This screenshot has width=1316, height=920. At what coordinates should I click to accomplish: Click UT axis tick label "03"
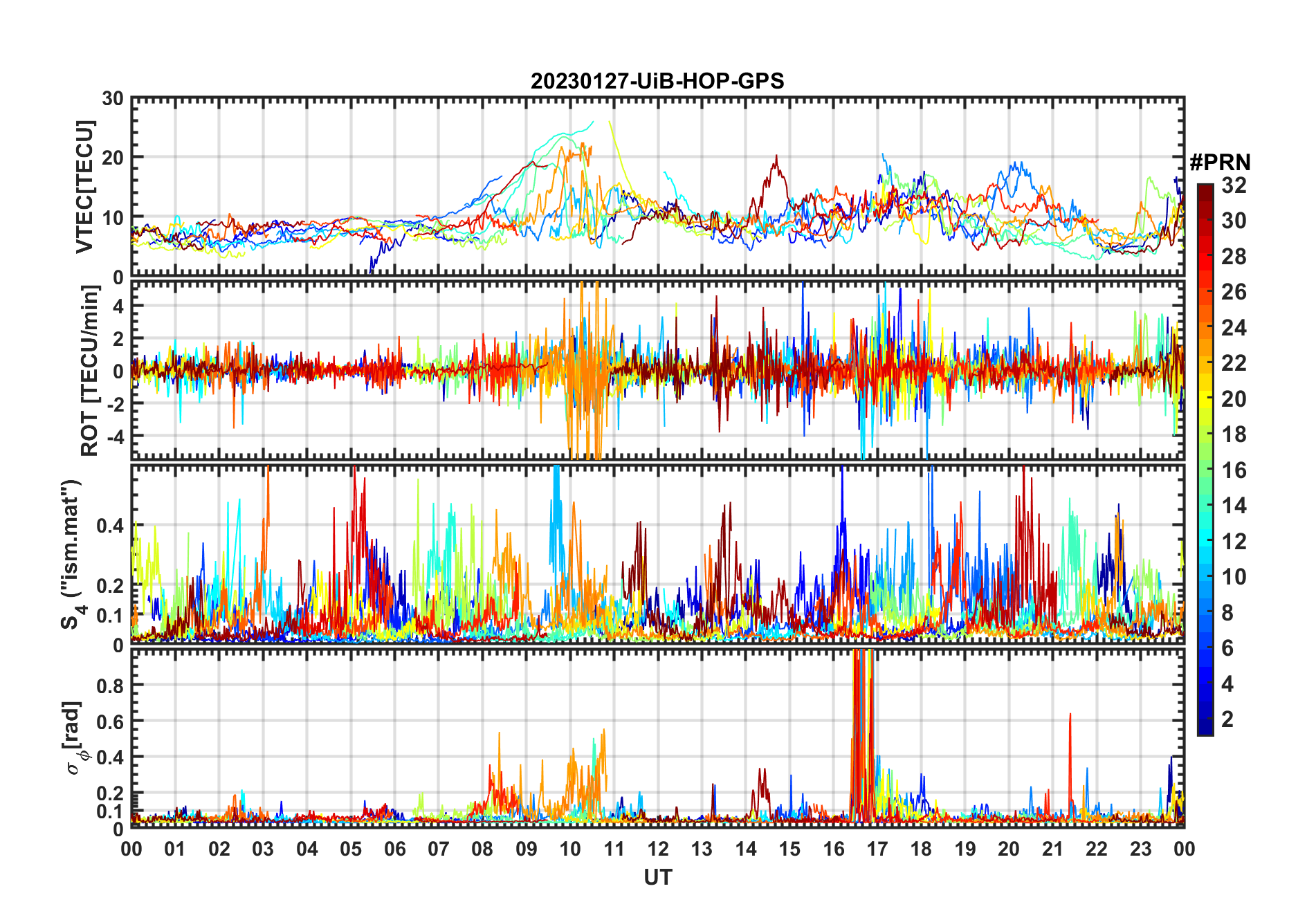[263, 849]
